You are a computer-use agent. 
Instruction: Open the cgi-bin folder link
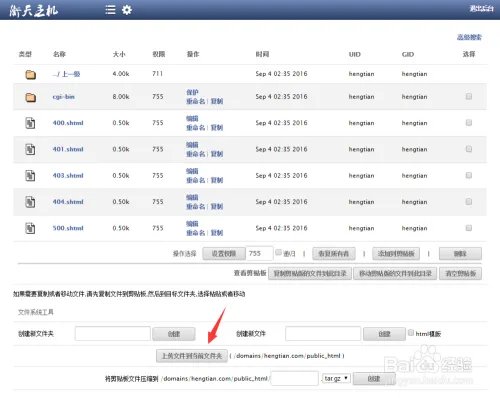tap(64, 97)
